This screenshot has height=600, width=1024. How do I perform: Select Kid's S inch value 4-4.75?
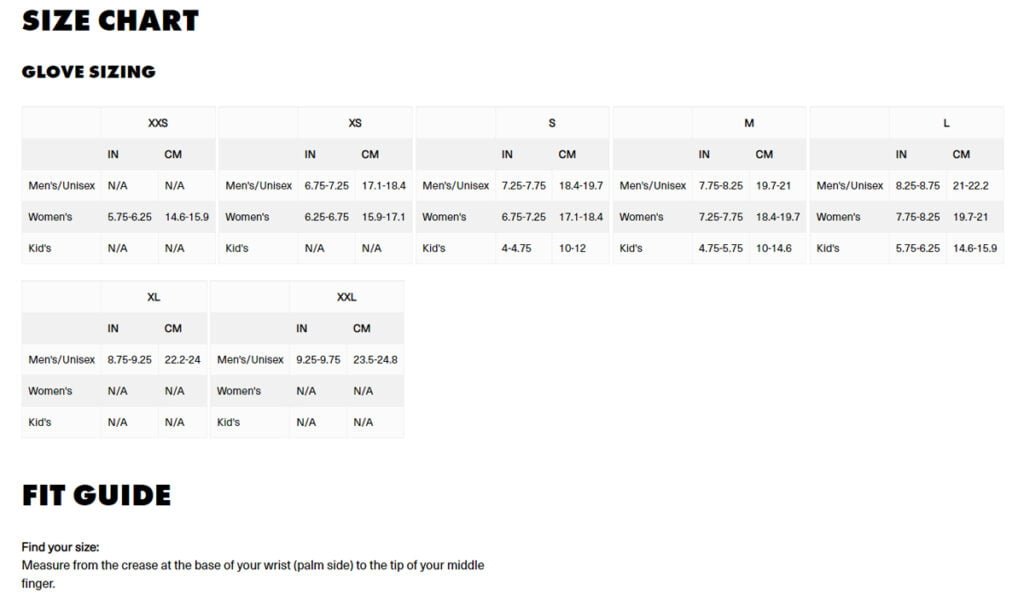(517, 248)
